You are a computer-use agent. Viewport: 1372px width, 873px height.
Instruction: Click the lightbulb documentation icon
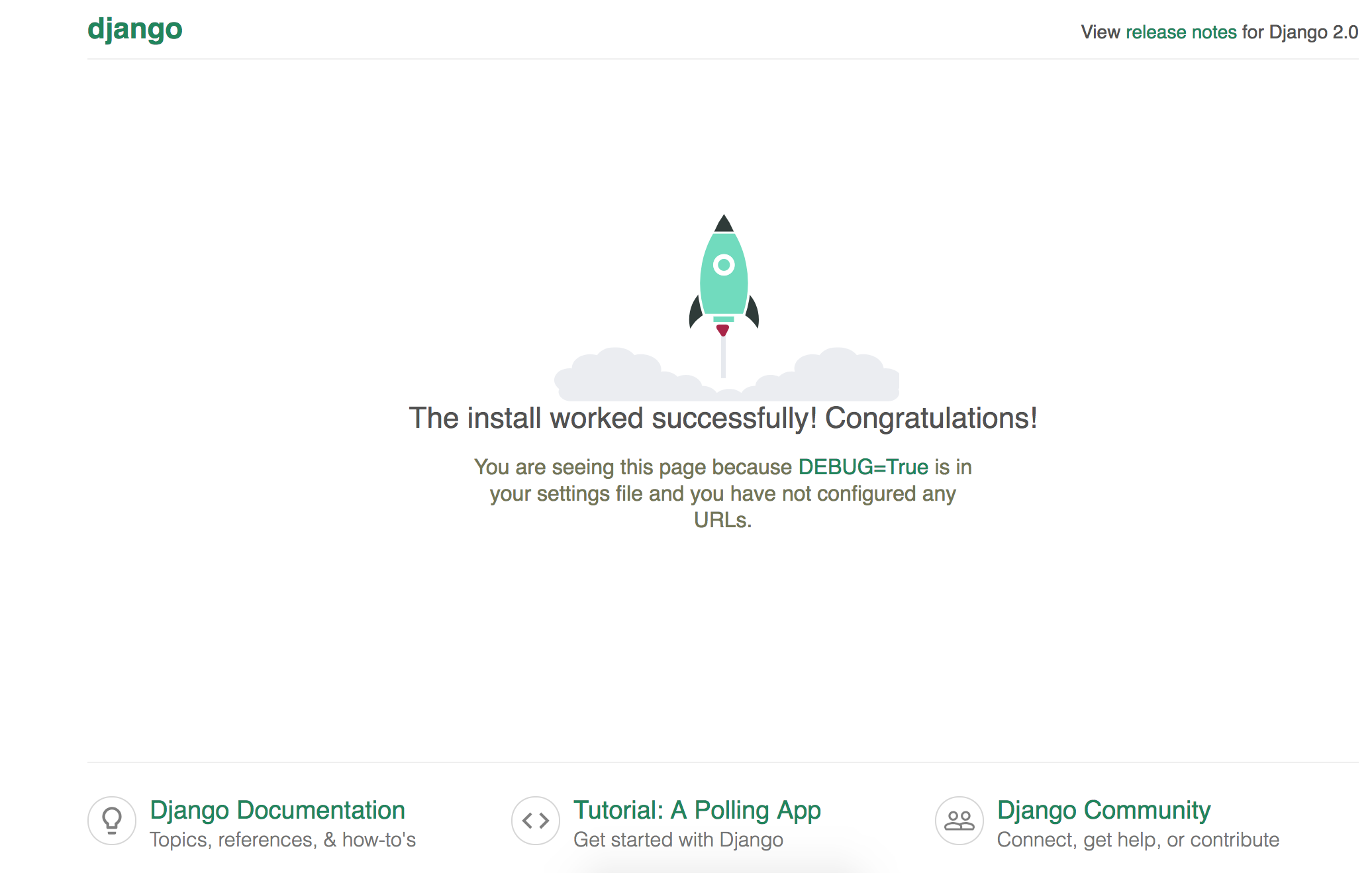click(112, 820)
